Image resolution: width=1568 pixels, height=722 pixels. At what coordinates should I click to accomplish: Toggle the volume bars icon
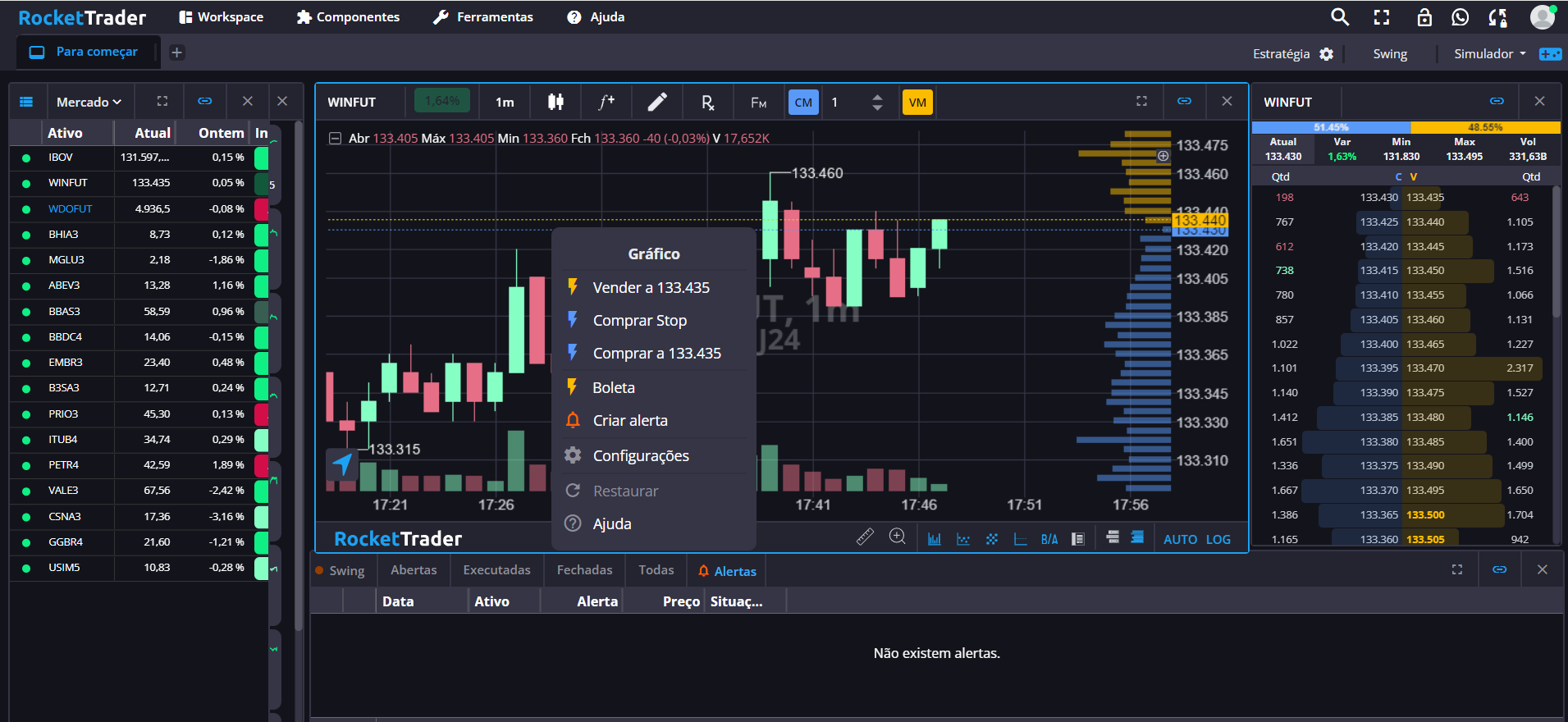[x=935, y=539]
